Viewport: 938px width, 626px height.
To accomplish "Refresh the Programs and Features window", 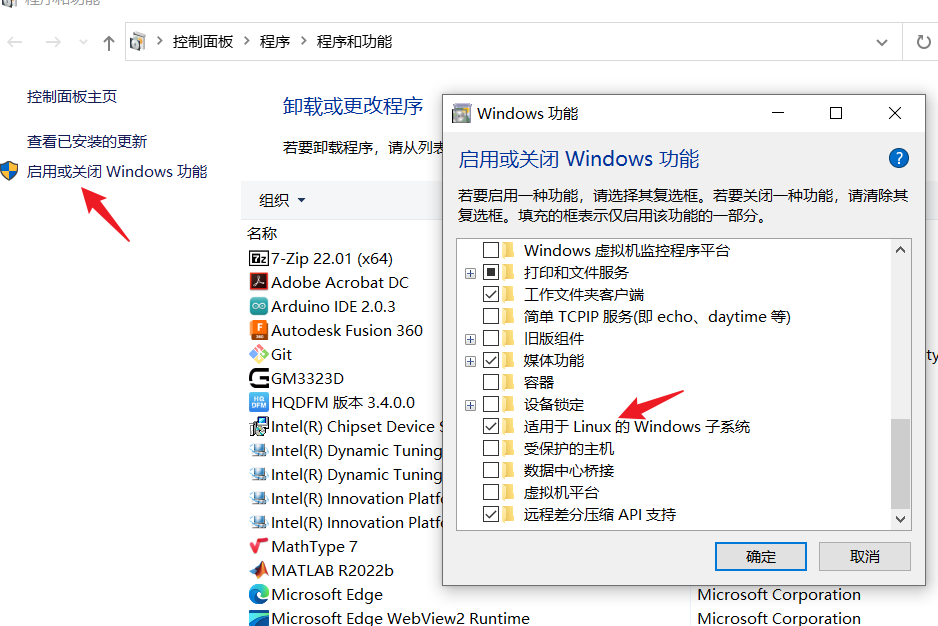I will coord(924,42).
